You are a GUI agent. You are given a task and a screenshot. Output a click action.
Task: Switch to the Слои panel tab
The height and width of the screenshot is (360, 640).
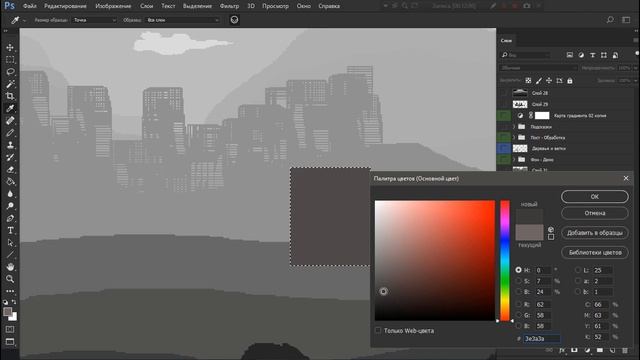506,40
